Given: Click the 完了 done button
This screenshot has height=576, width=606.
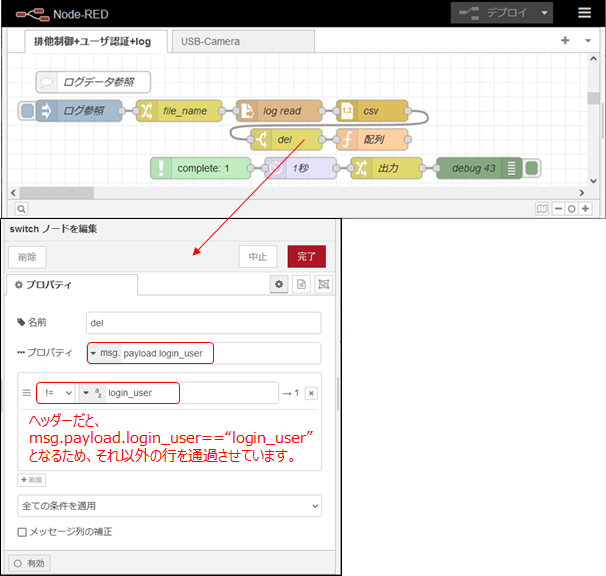Looking at the screenshot, I should [x=306, y=257].
